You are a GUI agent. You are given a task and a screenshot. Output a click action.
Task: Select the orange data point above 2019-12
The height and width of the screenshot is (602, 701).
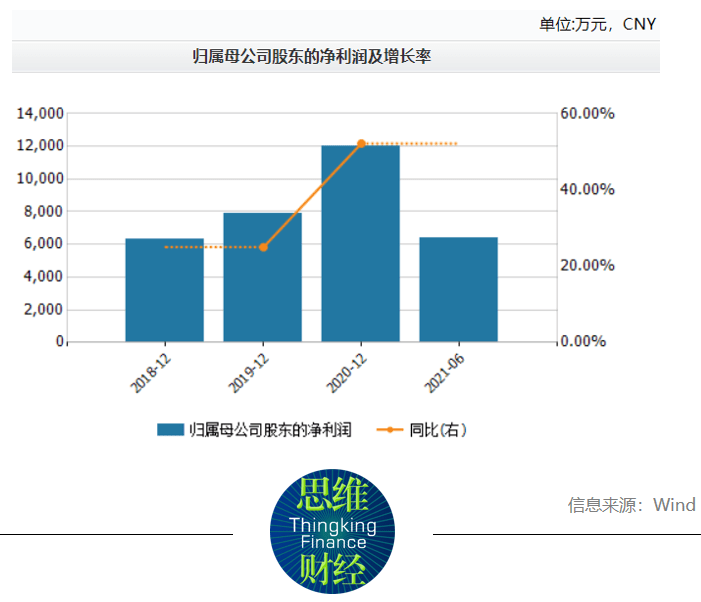point(263,247)
